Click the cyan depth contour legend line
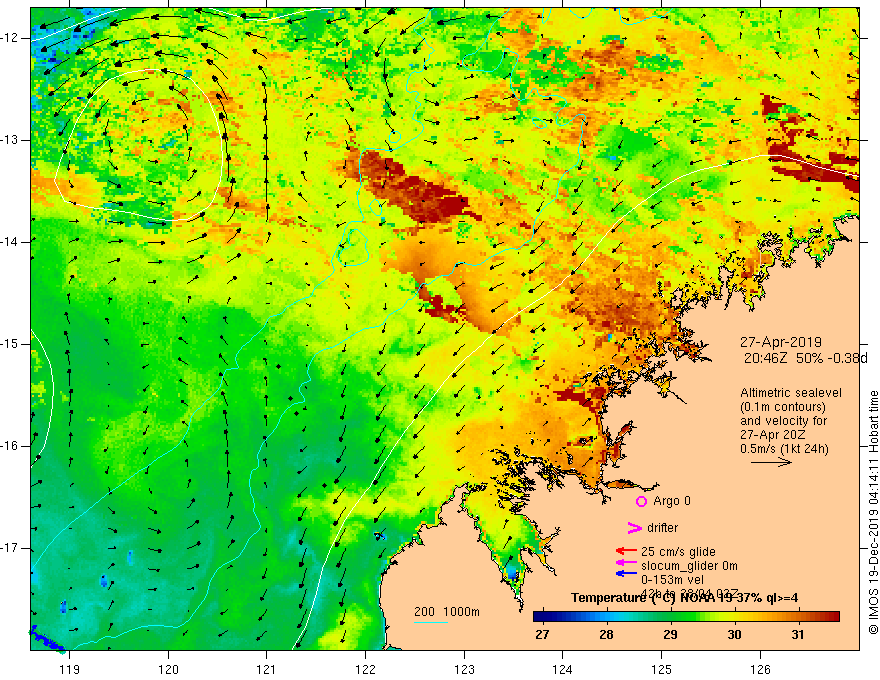The height and width of the screenshot is (680, 880). pos(431,622)
